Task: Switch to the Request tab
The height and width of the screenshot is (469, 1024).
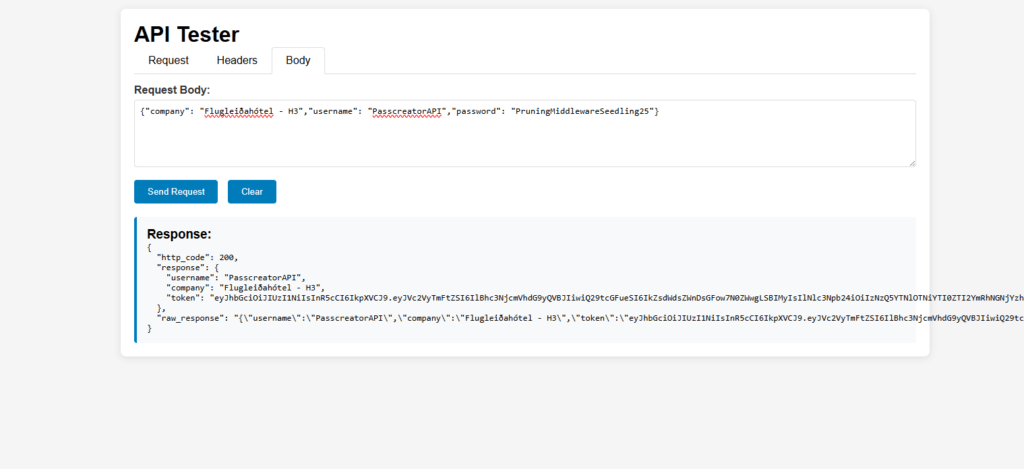Action: [x=168, y=60]
